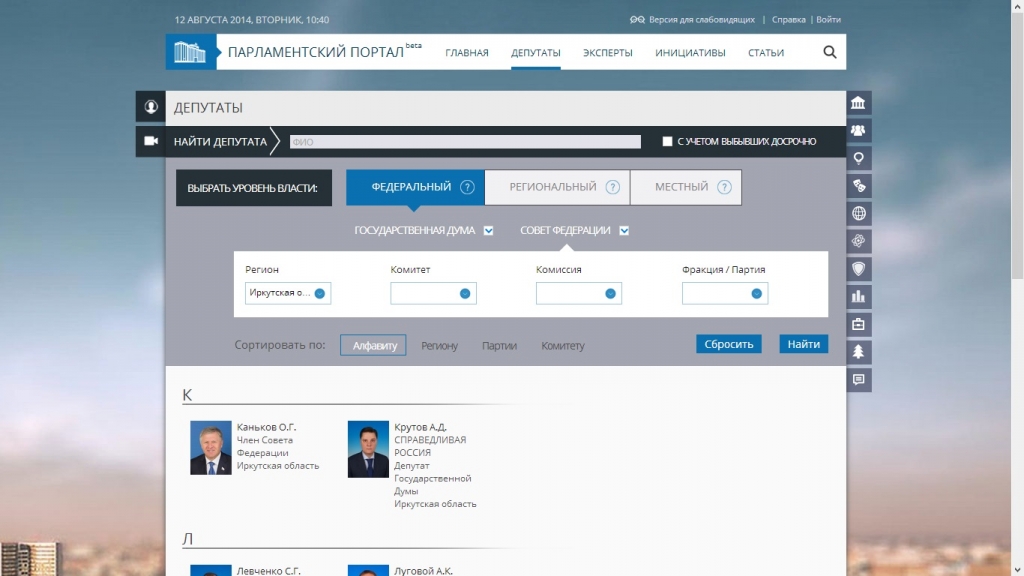Click the vertical page scrollbar thumb
This screenshot has height=576, width=1024.
pos(1018,146)
